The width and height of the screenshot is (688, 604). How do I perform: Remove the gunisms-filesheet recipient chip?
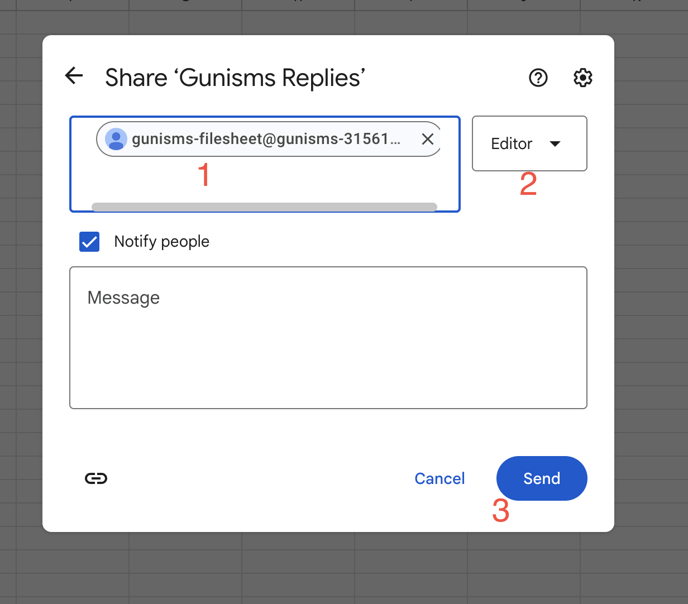tap(427, 139)
